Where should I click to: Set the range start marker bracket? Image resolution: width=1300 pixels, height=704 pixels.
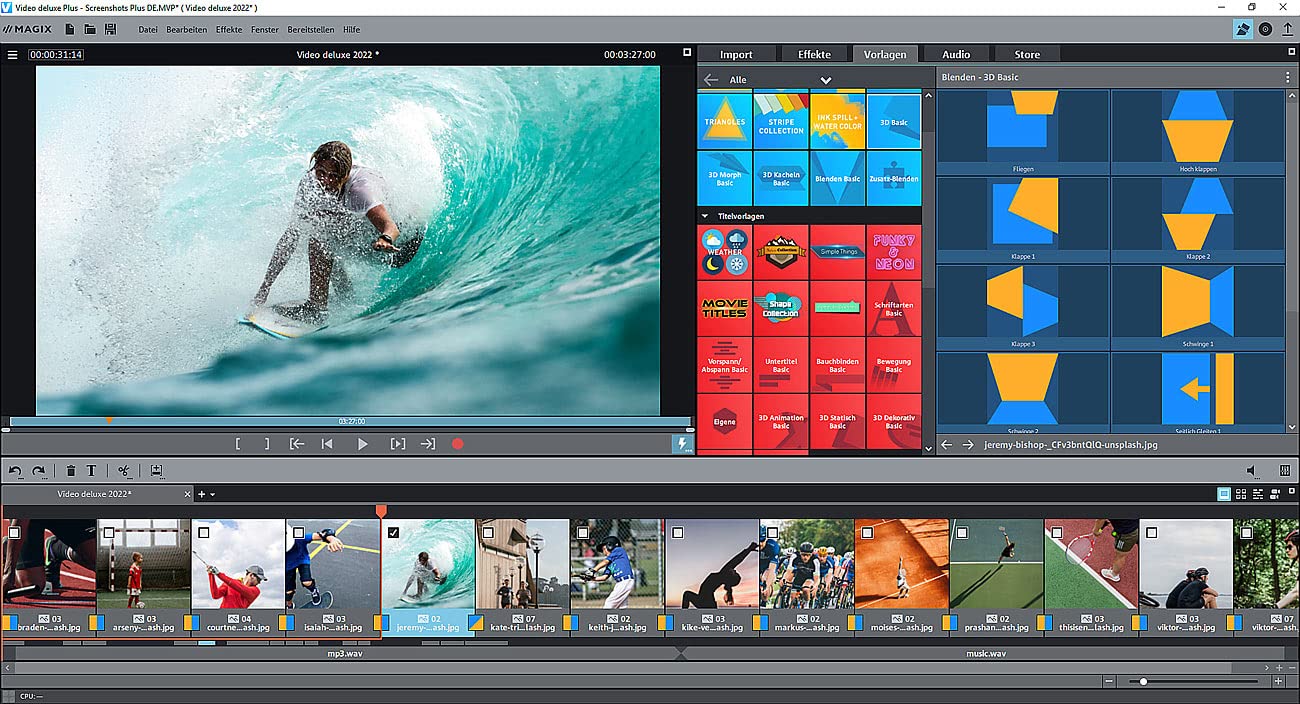coord(237,444)
